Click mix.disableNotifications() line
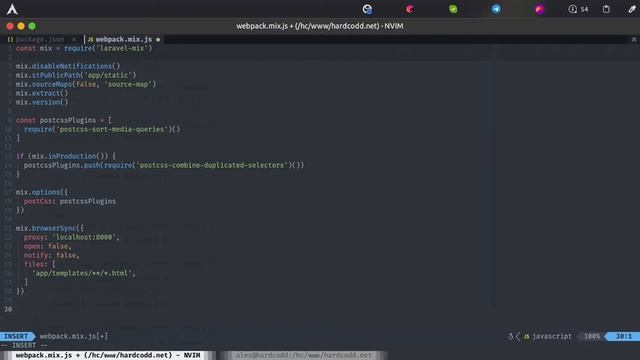The height and width of the screenshot is (360, 640). point(68,66)
